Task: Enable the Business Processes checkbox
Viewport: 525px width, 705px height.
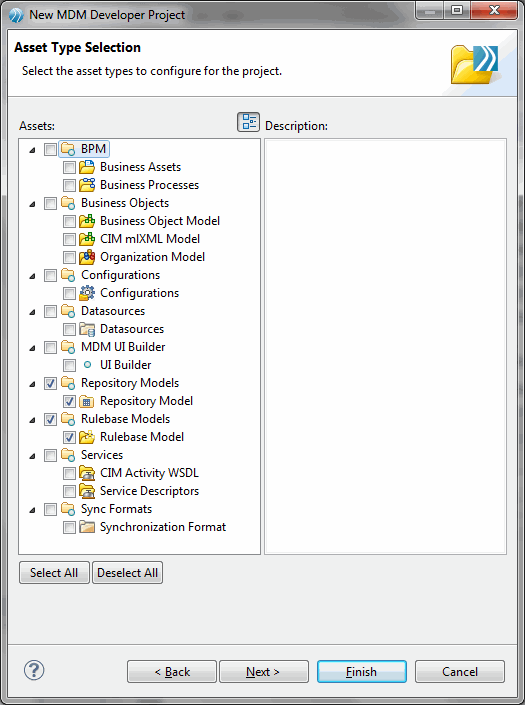Action: (x=69, y=185)
